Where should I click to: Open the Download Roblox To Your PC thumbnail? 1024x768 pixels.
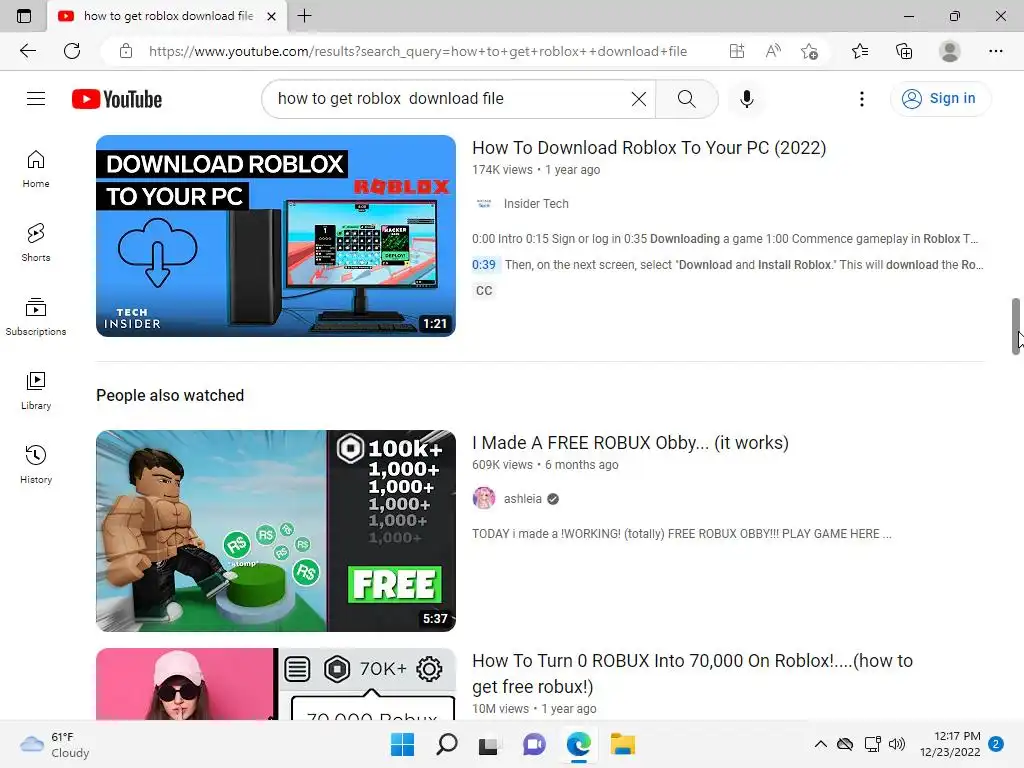click(276, 236)
